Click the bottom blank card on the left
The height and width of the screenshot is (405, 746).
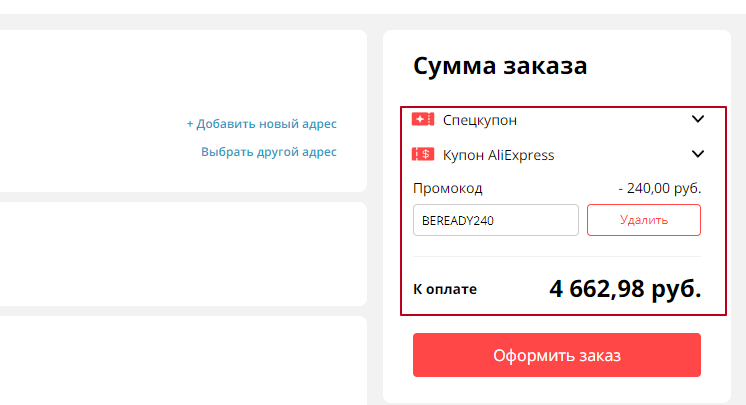point(180,360)
